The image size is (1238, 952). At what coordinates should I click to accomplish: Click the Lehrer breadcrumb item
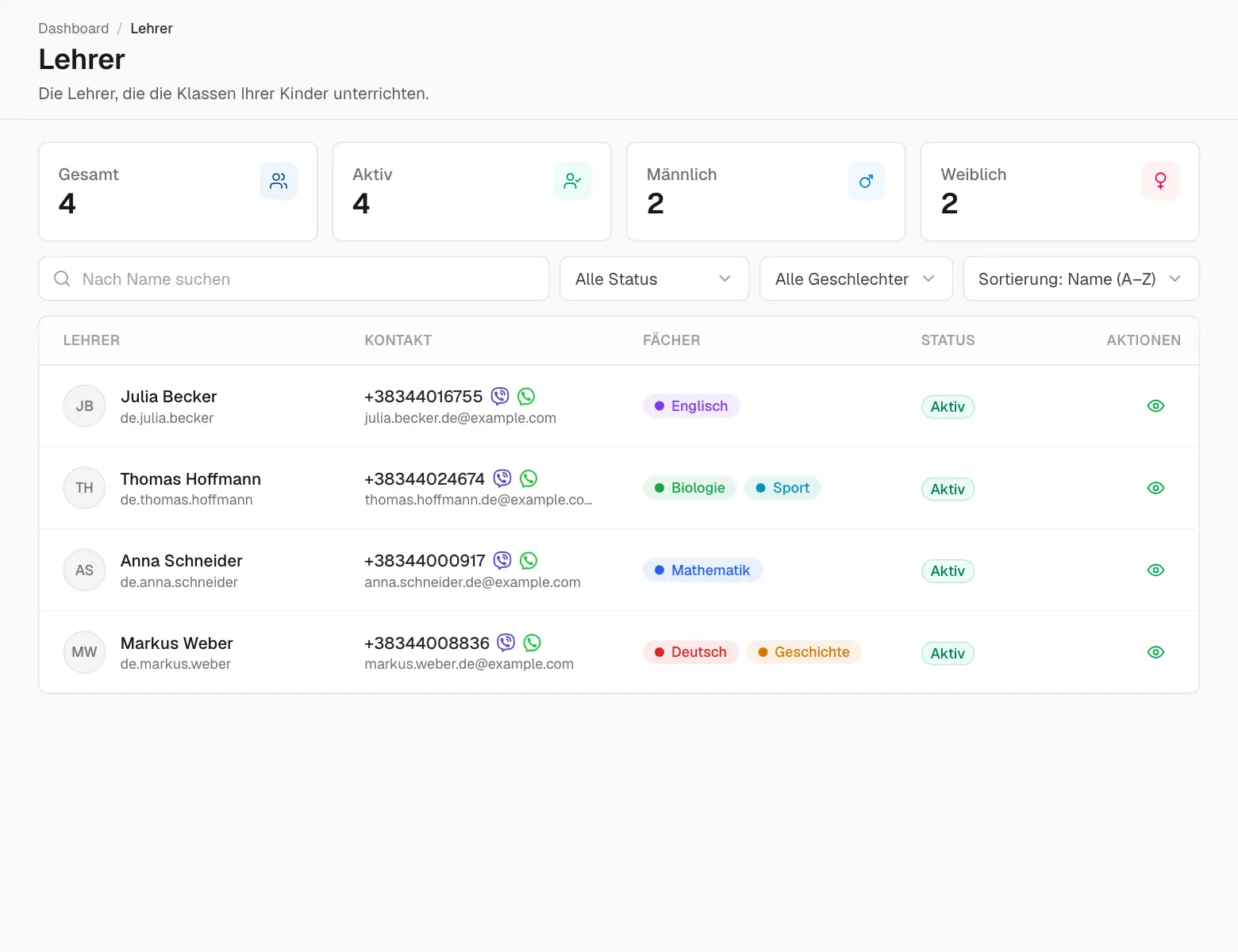point(152,29)
